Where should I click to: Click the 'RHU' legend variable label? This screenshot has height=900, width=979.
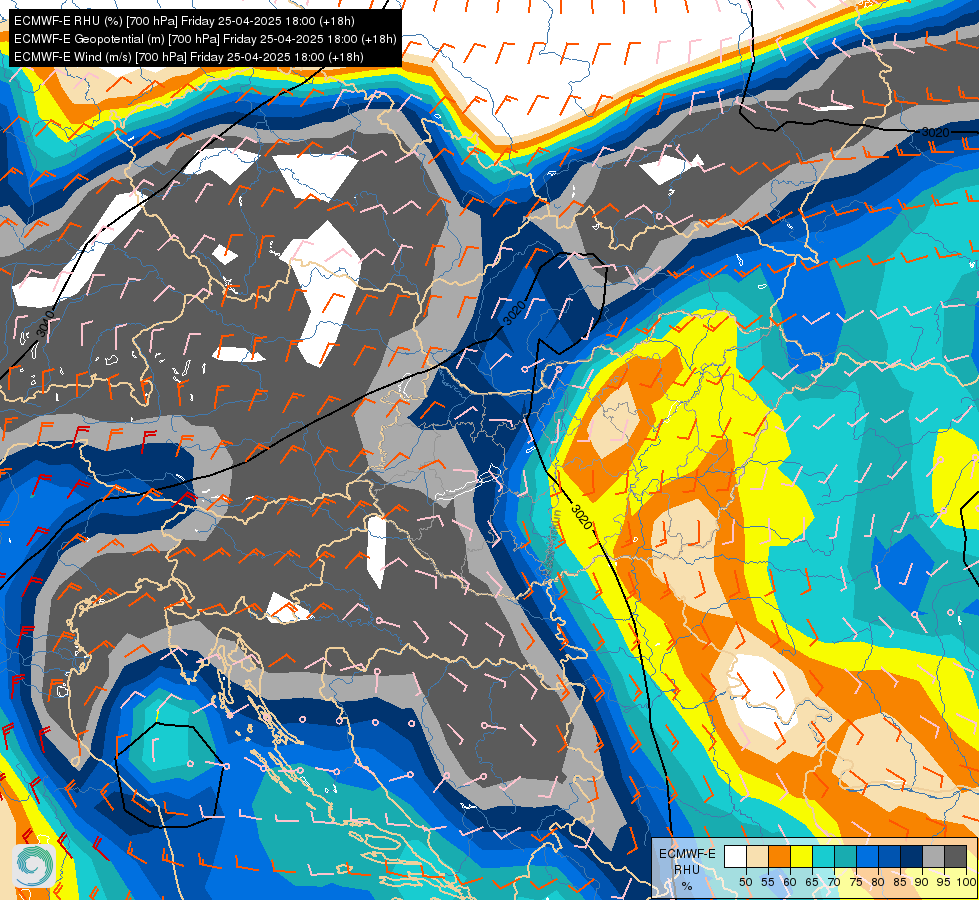tap(687, 870)
